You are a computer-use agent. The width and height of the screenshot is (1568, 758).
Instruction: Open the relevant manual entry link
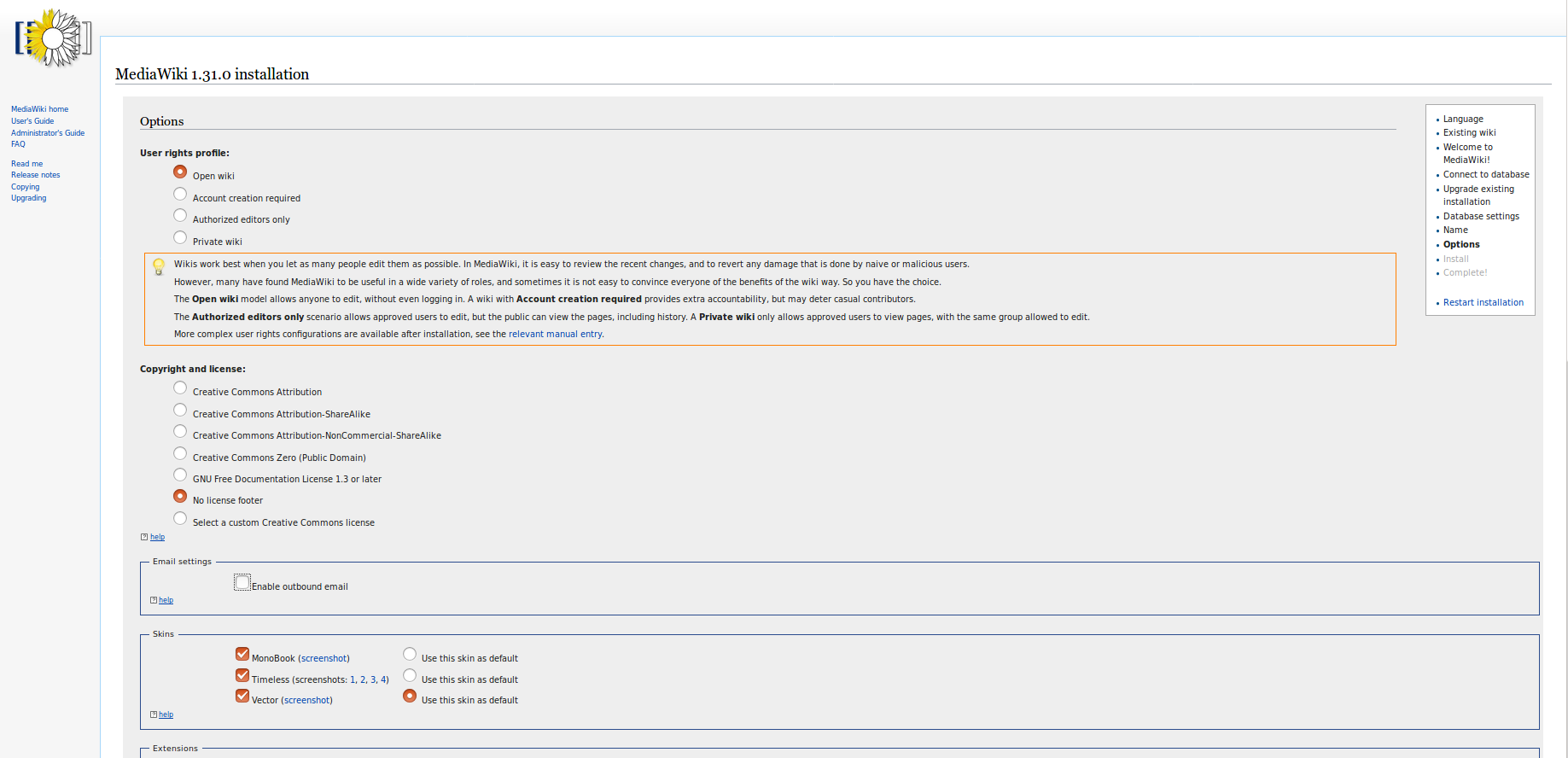pyautogui.click(x=555, y=334)
